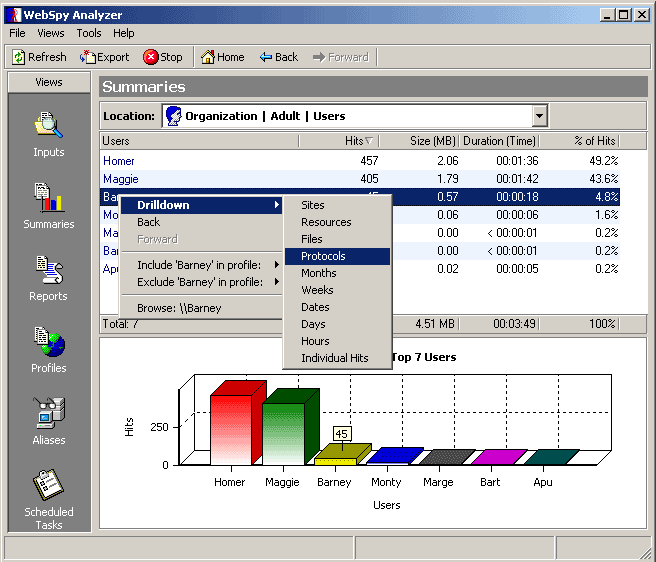This screenshot has width=656, height=562.
Task: Click the red Homer chart bar
Action: click(231, 429)
